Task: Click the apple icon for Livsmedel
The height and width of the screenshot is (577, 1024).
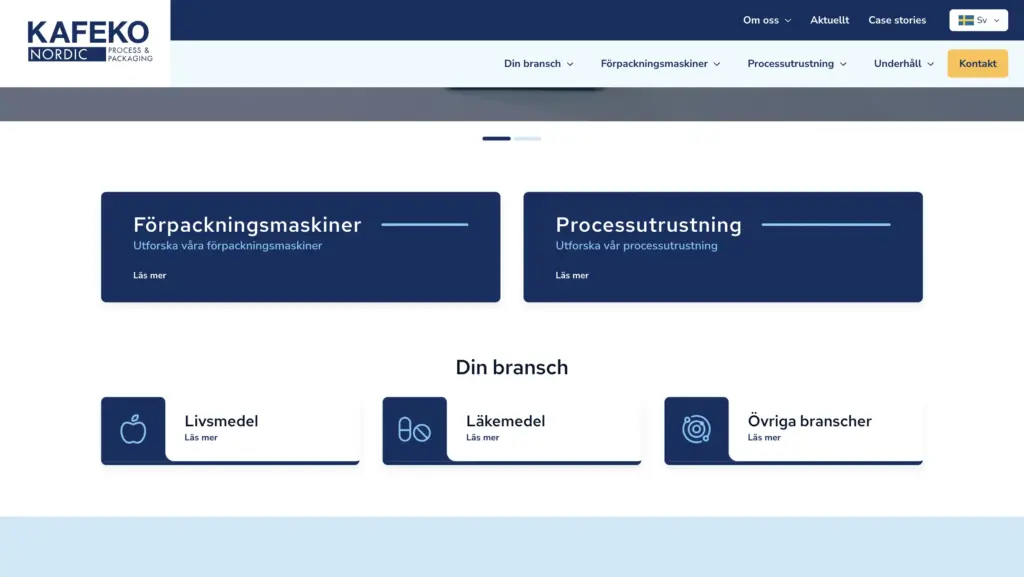Action: 133,430
